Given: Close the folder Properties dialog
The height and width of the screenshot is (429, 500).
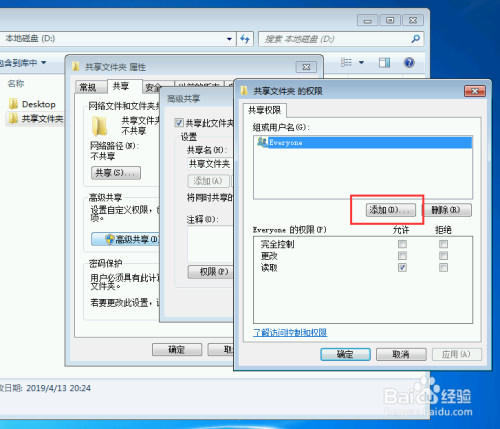Looking at the screenshot, I should click(x=306, y=67).
